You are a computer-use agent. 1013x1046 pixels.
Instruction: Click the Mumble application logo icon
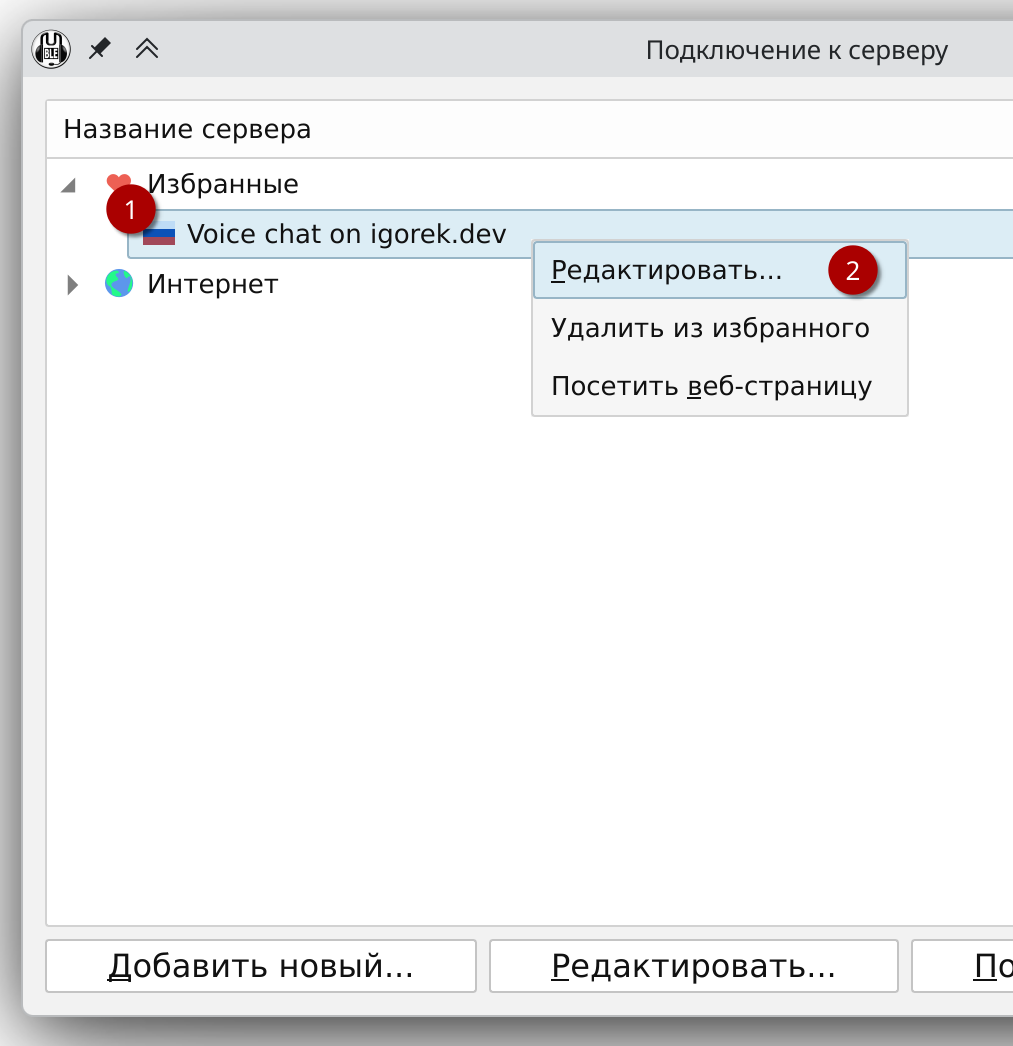click(x=51, y=49)
